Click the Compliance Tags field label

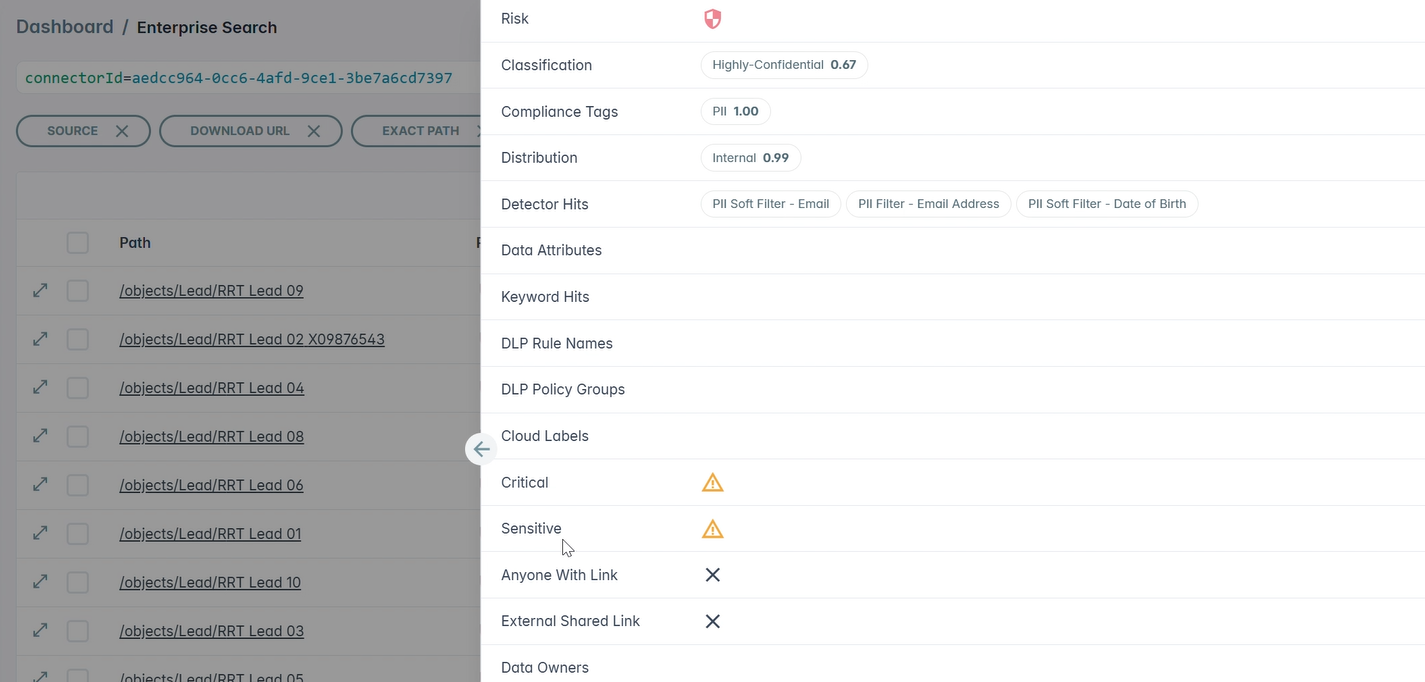[559, 112]
